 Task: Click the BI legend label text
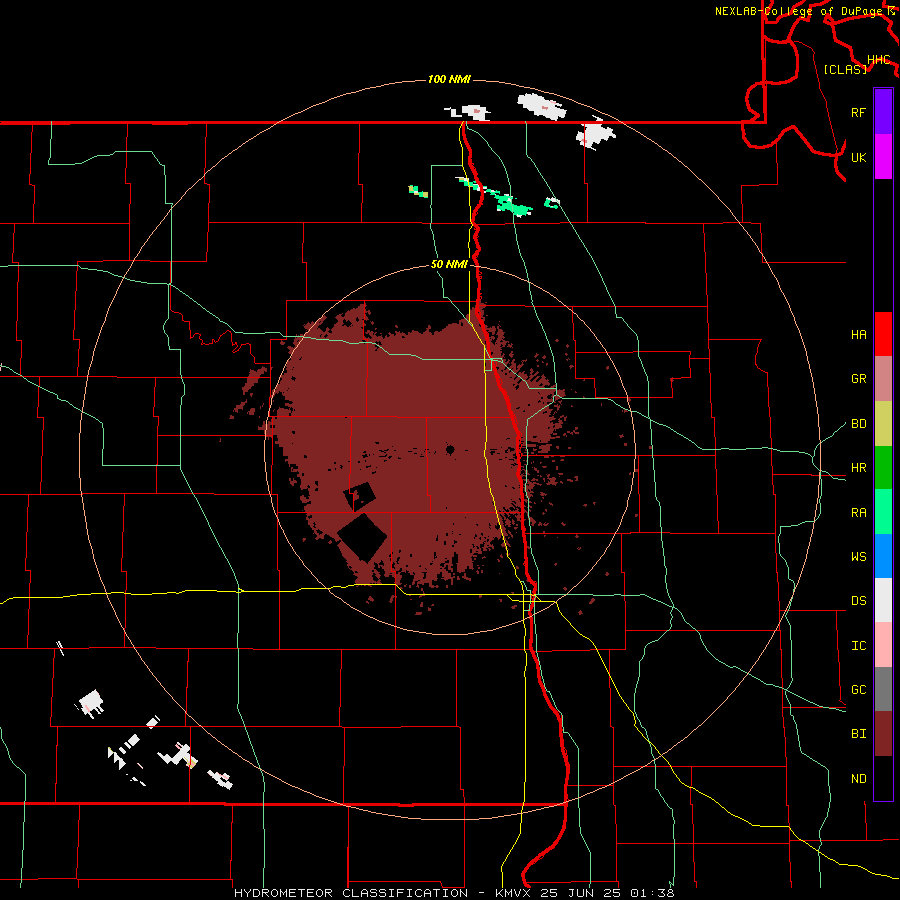tap(859, 734)
